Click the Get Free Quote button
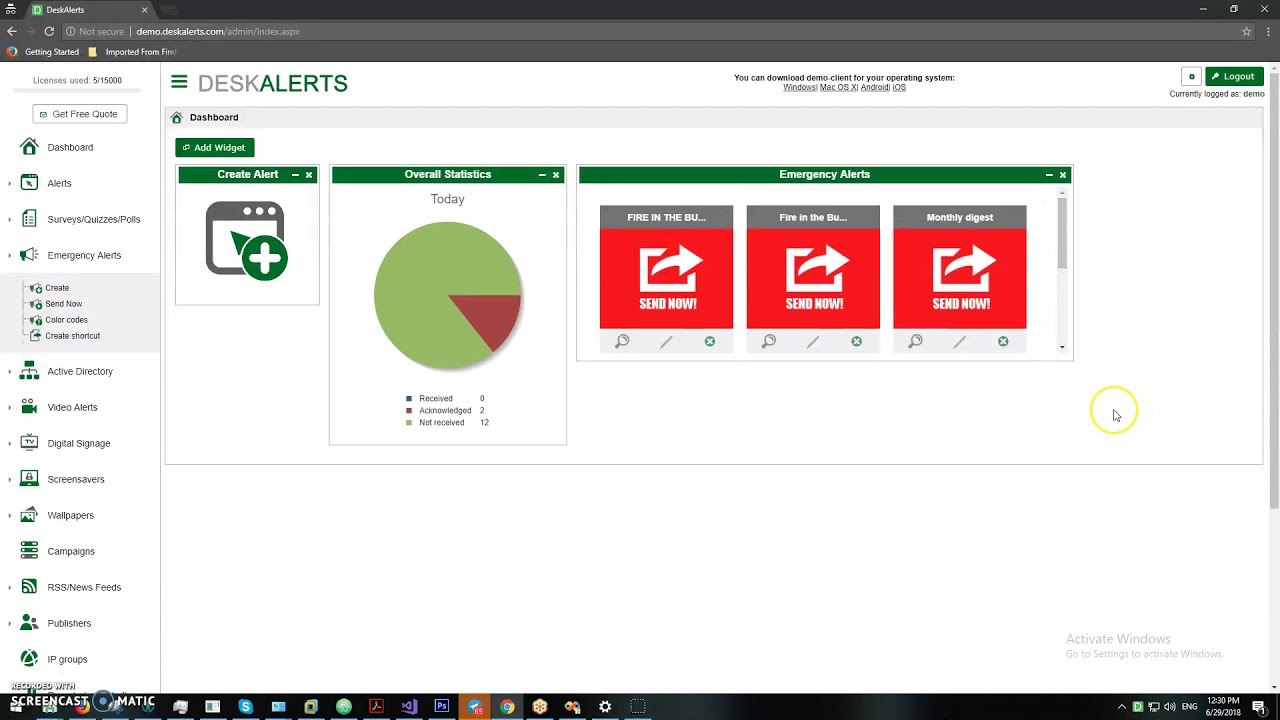The image size is (1280, 720). point(79,114)
